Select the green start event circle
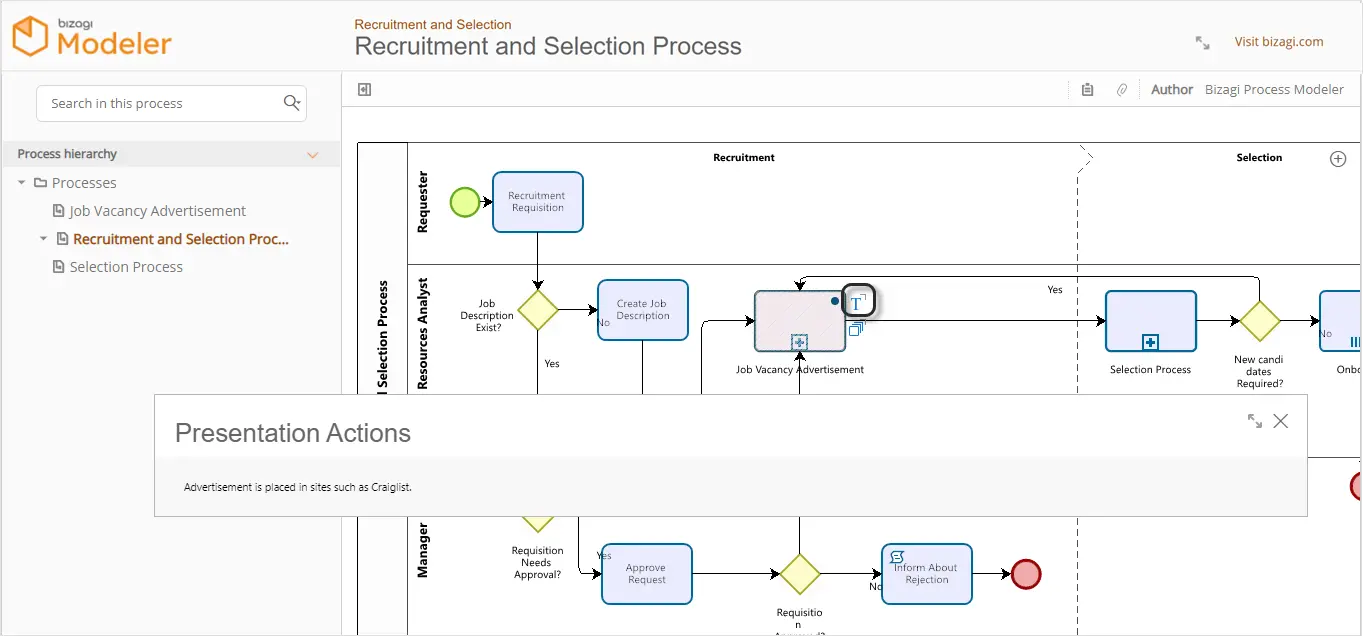The width and height of the screenshot is (1363, 636). coord(465,202)
